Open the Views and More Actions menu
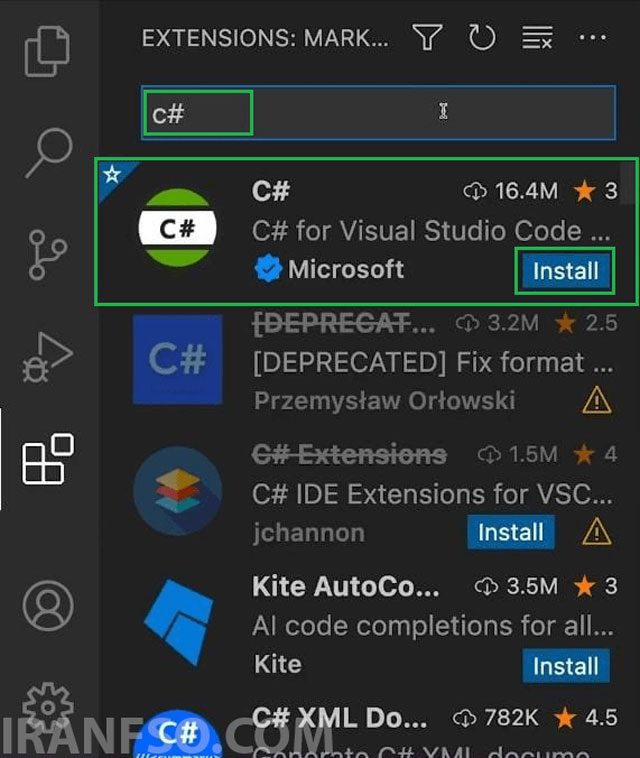Viewport: 640px width, 758px height. click(593, 37)
